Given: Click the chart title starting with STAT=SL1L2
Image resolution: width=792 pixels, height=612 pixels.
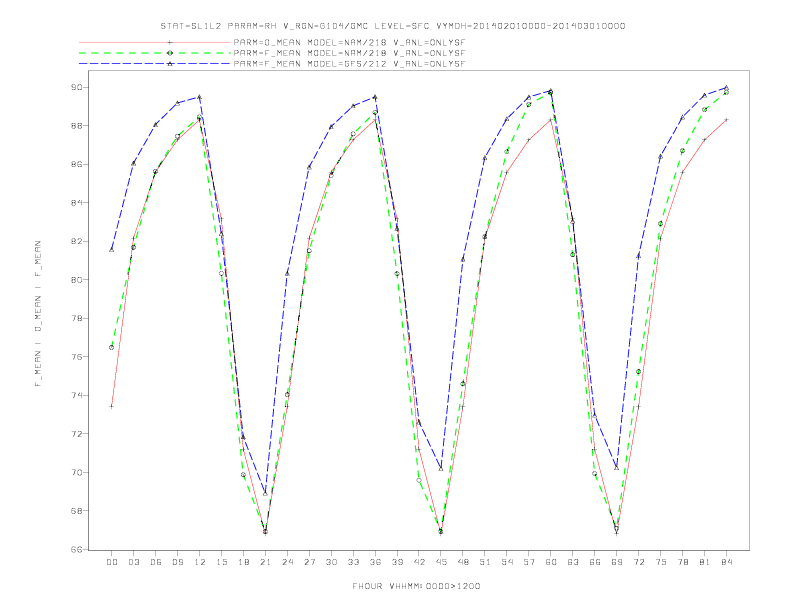Looking at the screenshot, I should 392,26.
